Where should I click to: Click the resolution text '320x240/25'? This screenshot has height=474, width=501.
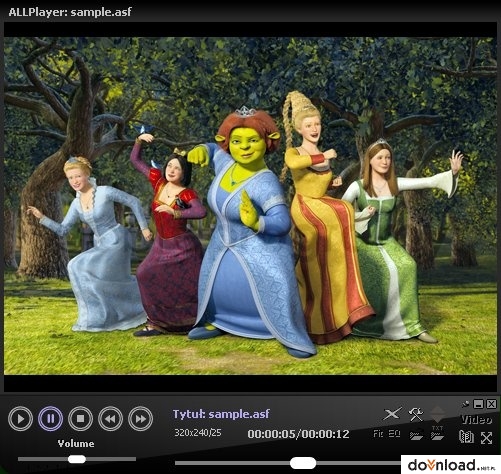click(x=198, y=433)
